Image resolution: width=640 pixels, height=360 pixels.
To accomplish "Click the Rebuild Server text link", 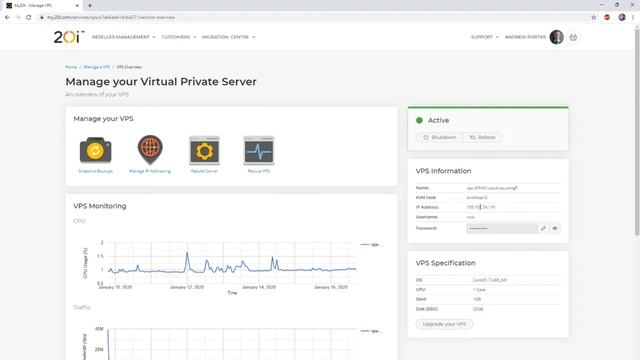I will (x=204, y=171).
